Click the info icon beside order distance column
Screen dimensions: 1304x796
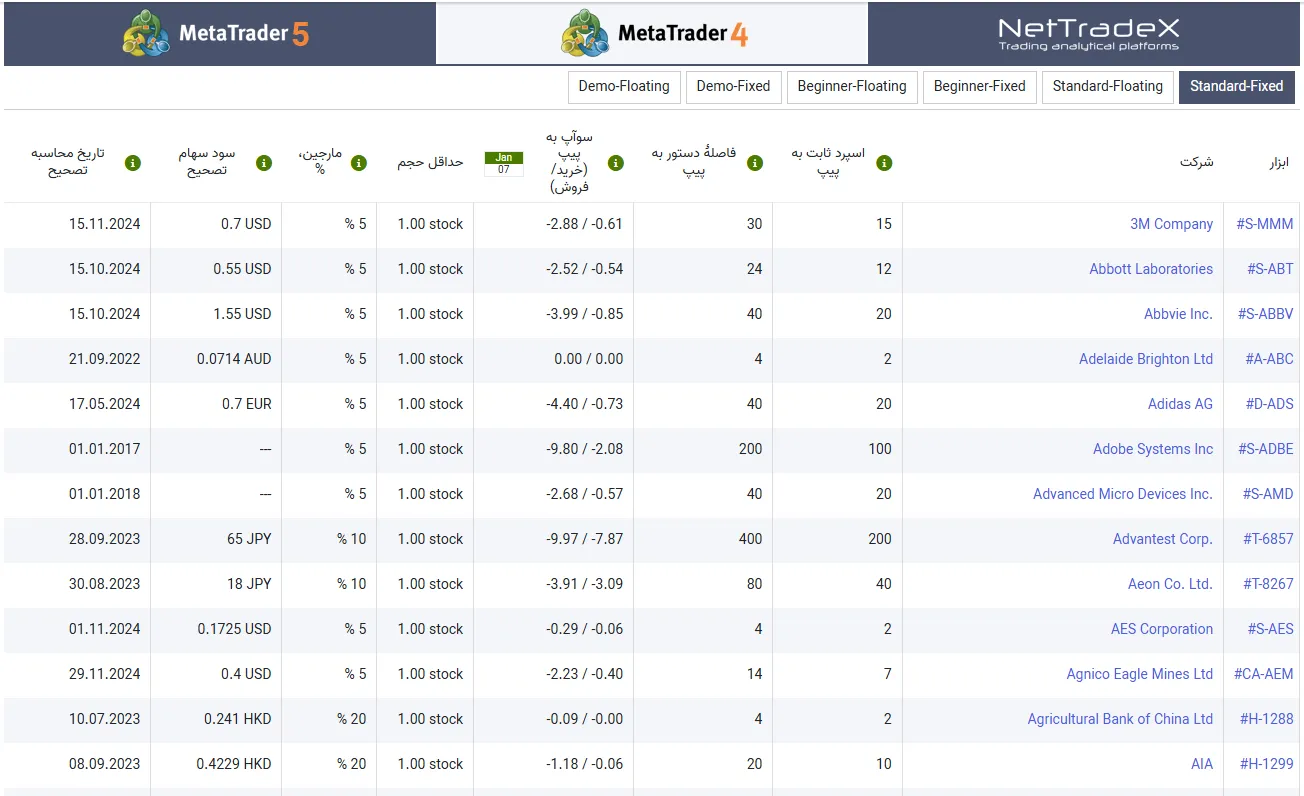point(755,162)
